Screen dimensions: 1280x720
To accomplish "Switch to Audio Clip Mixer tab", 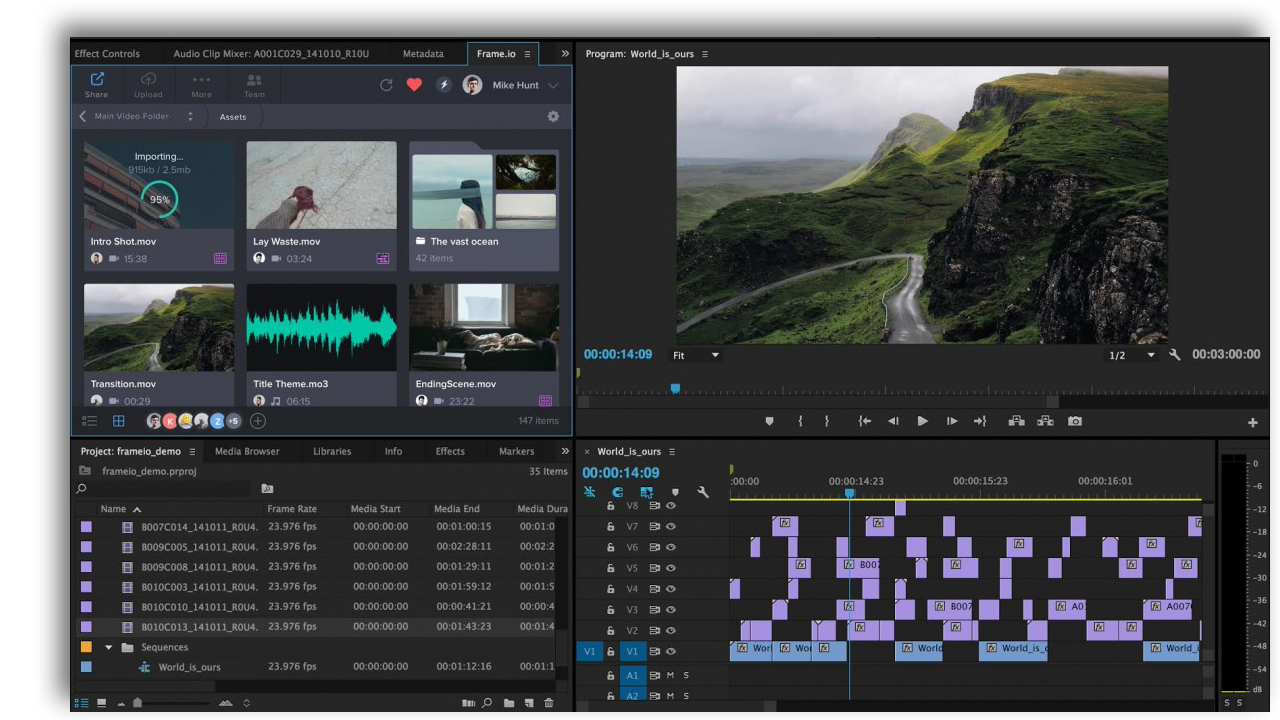I will [x=271, y=54].
